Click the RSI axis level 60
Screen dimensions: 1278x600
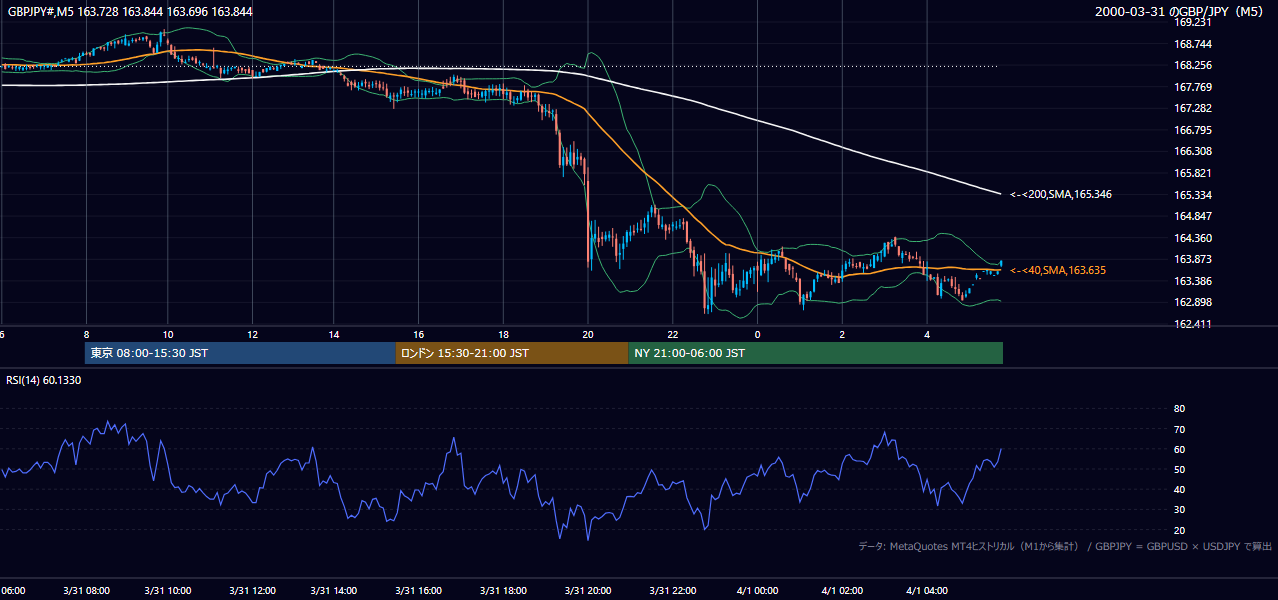pyautogui.click(x=1179, y=449)
